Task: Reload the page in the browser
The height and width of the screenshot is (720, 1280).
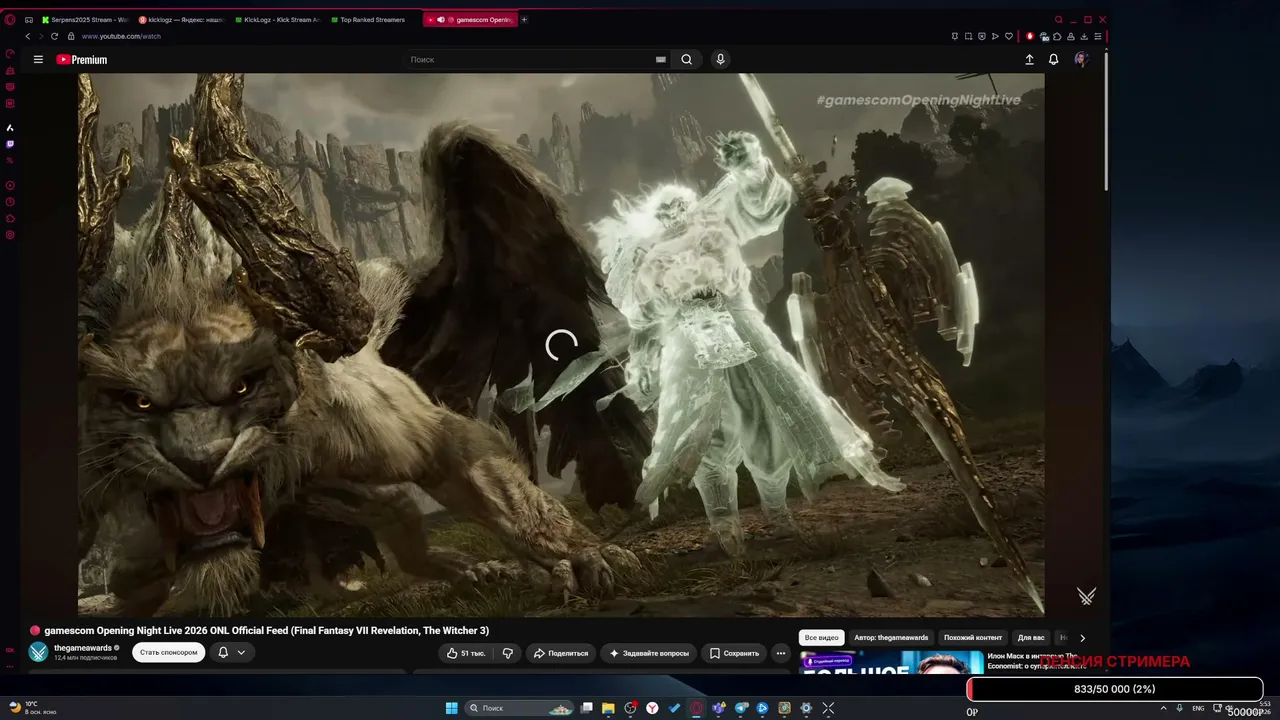Action: point(54,36)
